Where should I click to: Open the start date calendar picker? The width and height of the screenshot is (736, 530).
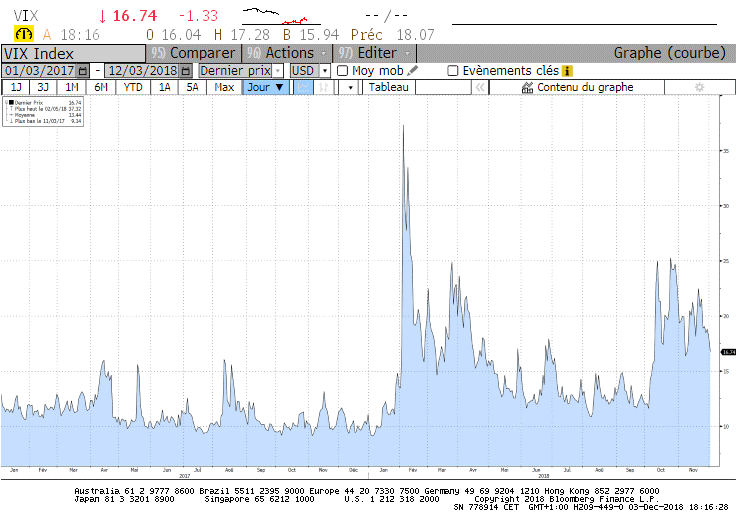click(x=83, y=71)
